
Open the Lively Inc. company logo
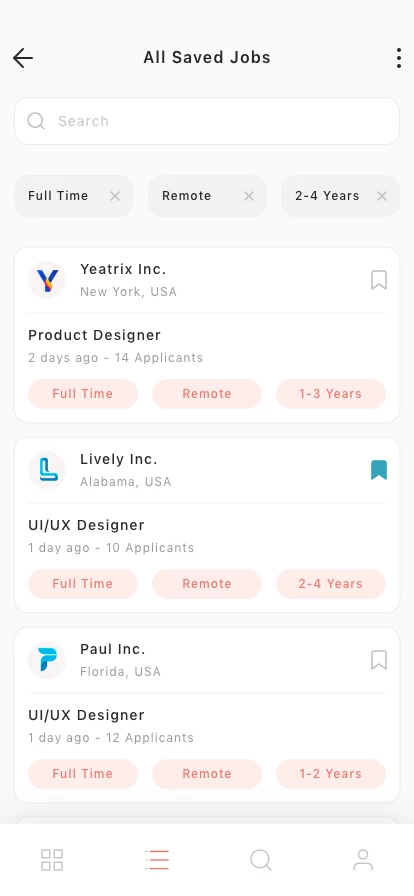(47, 470)
